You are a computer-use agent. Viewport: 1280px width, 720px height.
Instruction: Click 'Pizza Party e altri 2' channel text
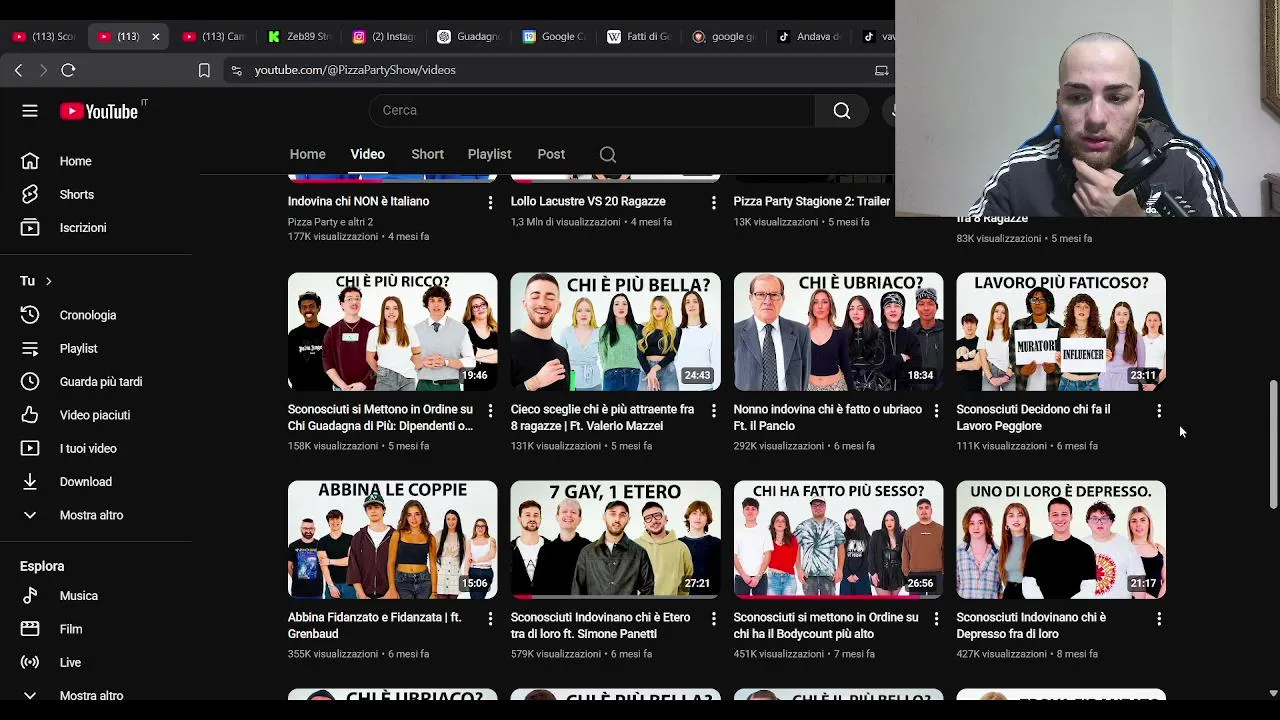[330, 222]
